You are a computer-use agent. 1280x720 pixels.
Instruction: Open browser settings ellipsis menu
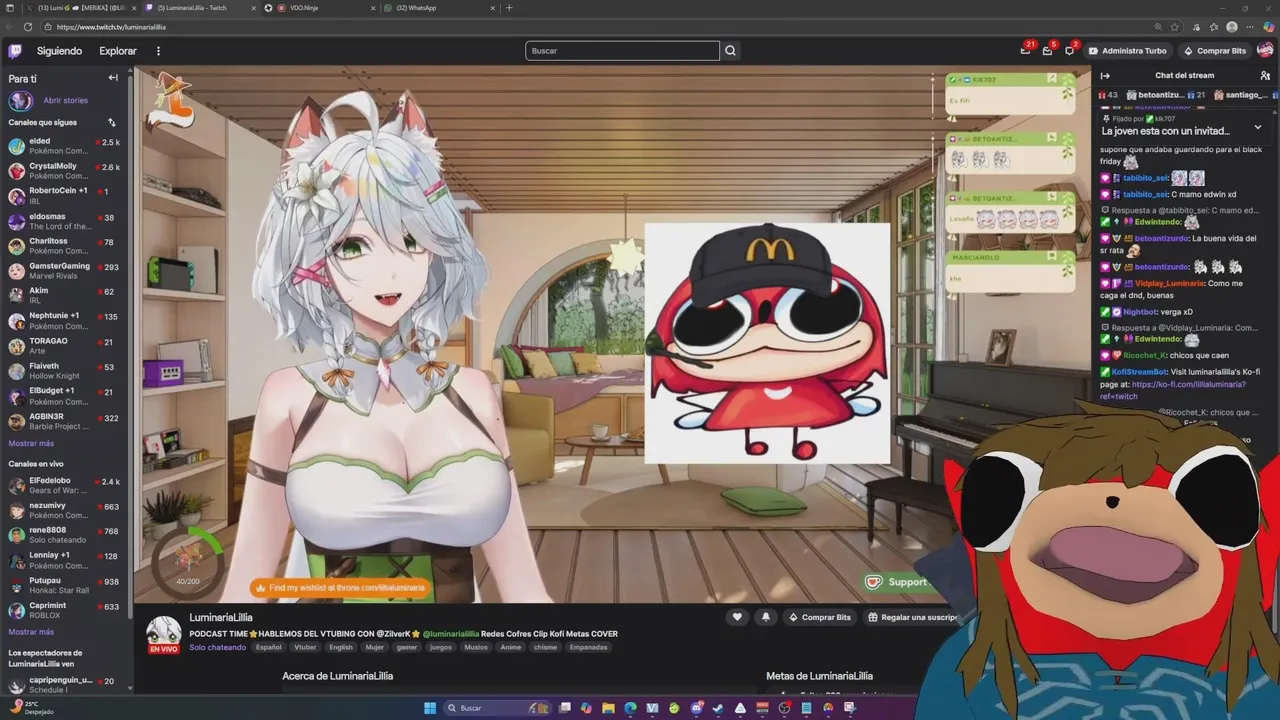[x=1250, y=27]
